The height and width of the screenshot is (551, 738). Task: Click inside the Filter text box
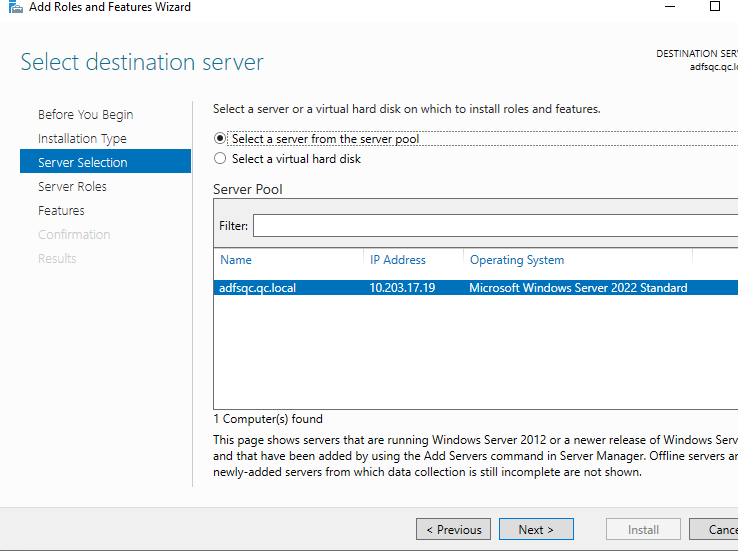coord(490,226)
